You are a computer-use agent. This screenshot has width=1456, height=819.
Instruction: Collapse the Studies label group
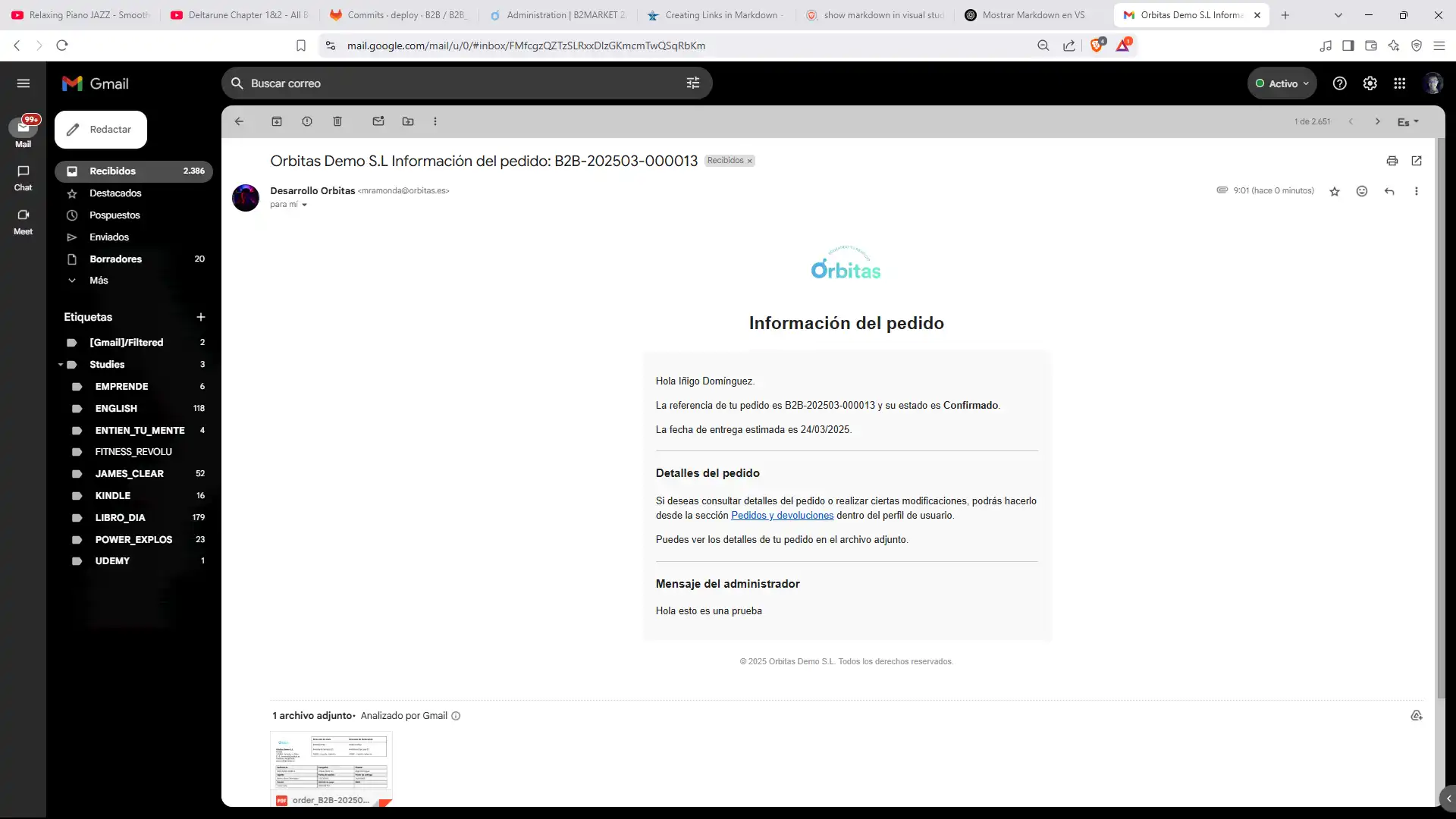(60, 365)
